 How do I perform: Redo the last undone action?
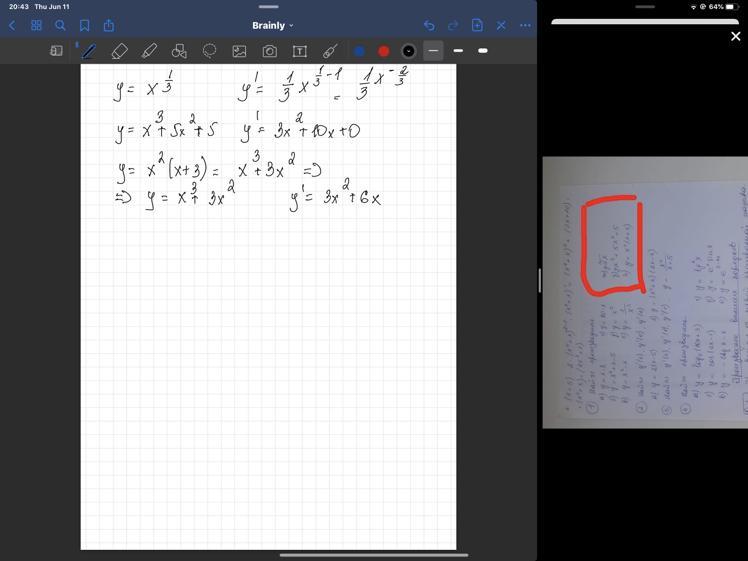click(x=453, y=26)
